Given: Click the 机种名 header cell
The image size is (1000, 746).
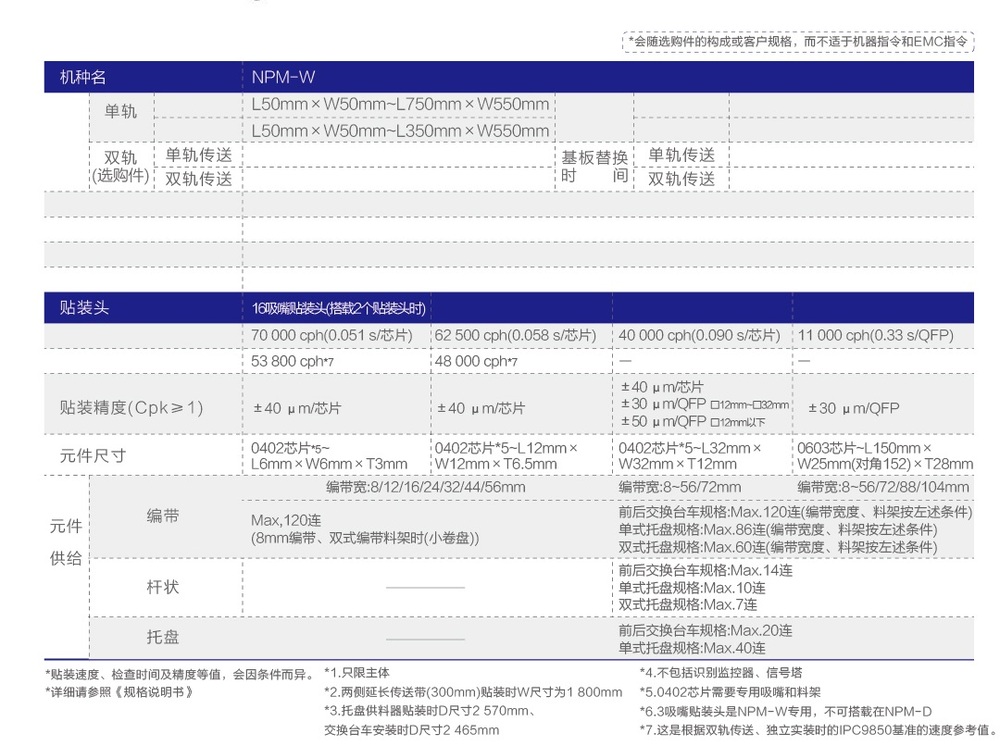Looking at the screenshot, I should pyautogui.click(x=82, y=77).
